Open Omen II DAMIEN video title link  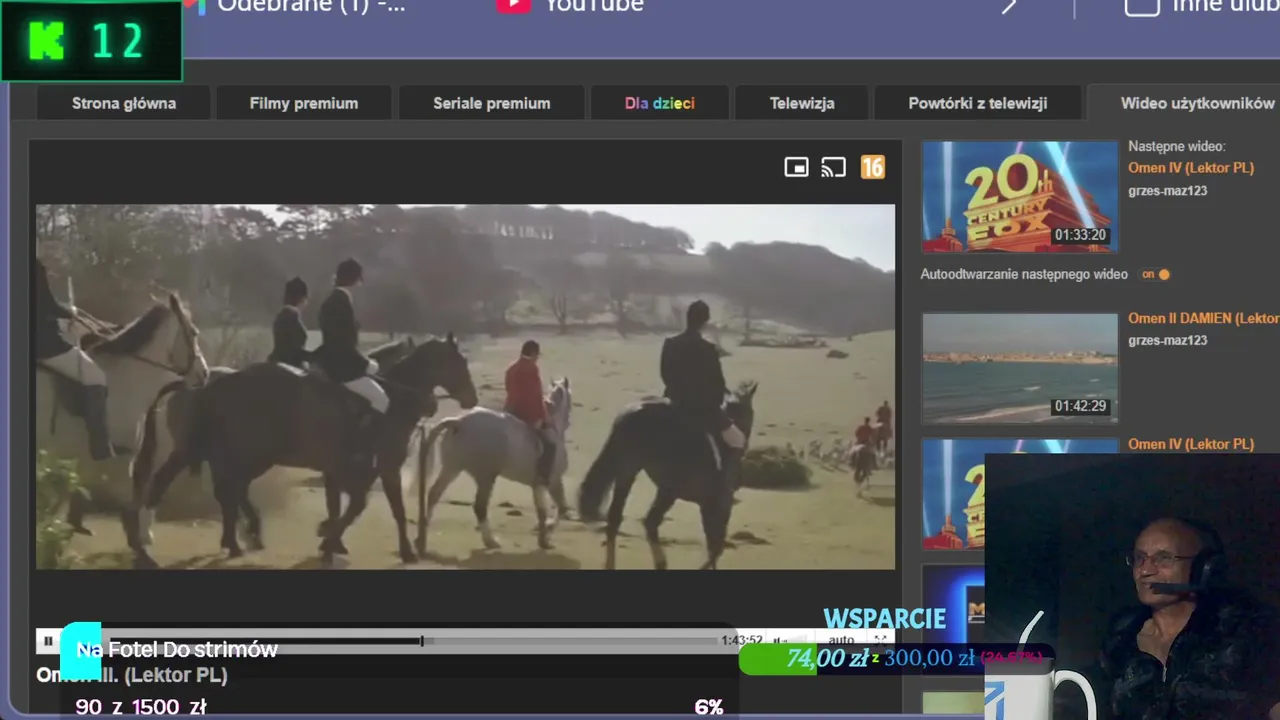(1204, 318)
